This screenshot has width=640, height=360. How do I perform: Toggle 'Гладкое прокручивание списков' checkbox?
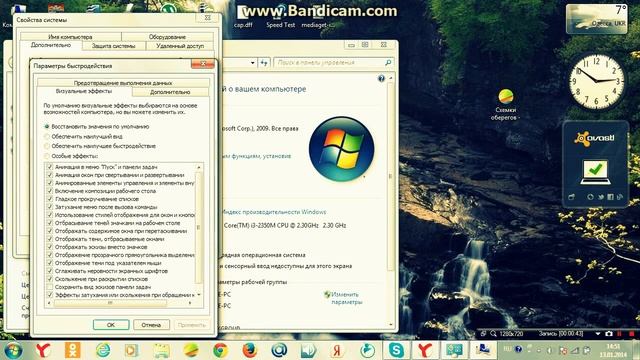click(x=50, y=199)
